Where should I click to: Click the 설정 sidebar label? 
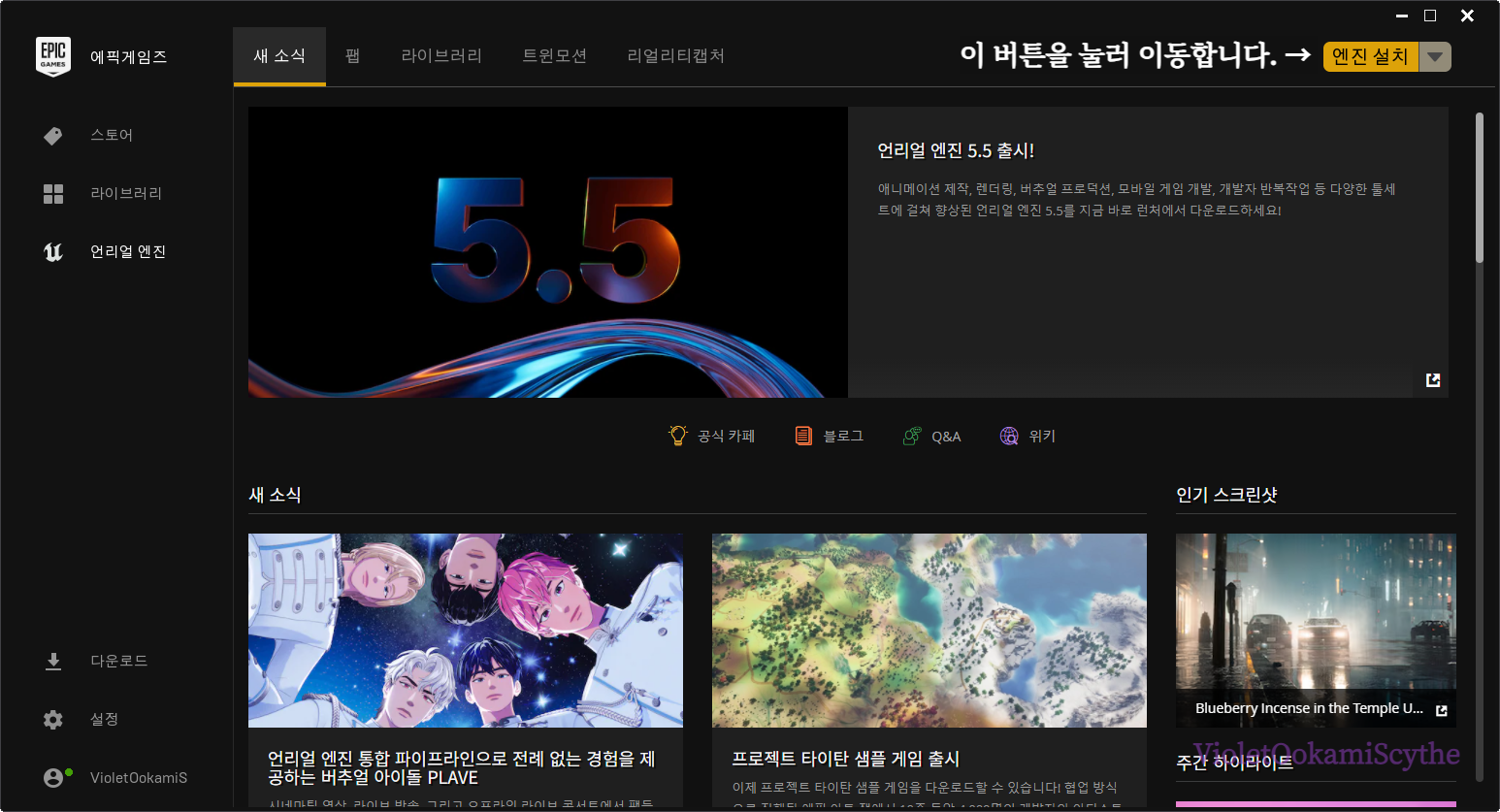105,720
